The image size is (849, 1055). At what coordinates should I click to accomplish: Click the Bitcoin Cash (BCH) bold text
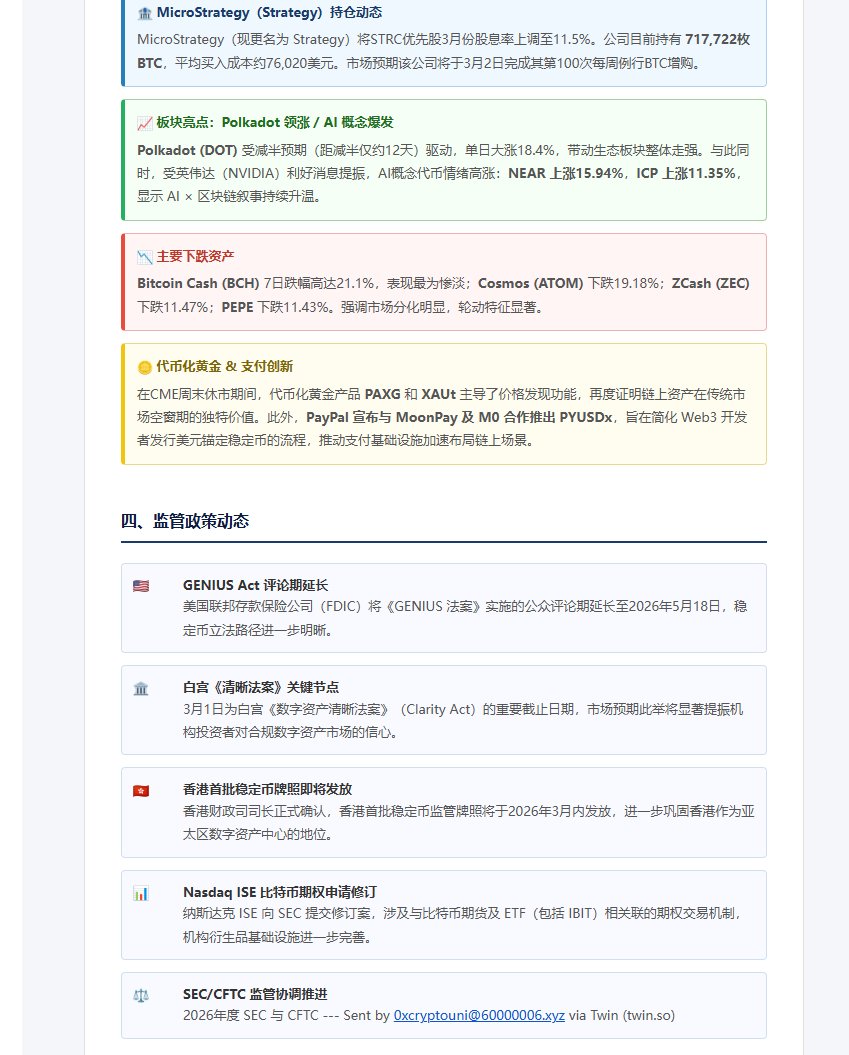pos(198,283)
